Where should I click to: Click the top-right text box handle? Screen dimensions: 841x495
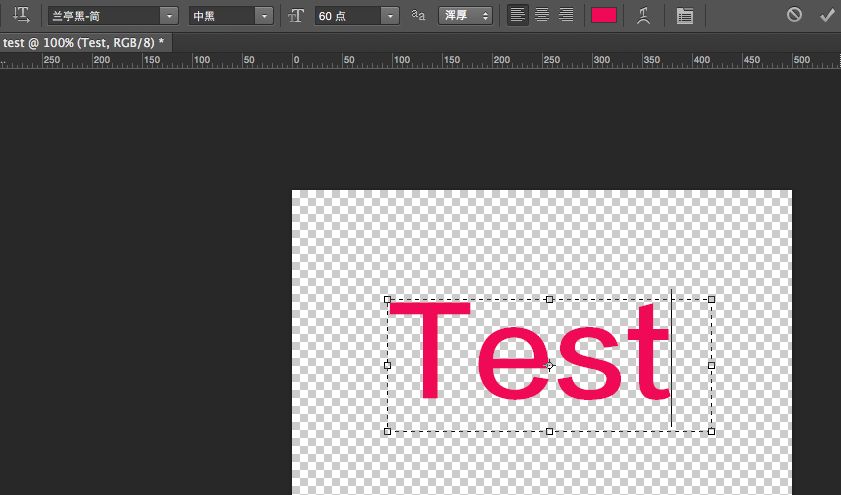pos(711,299)
